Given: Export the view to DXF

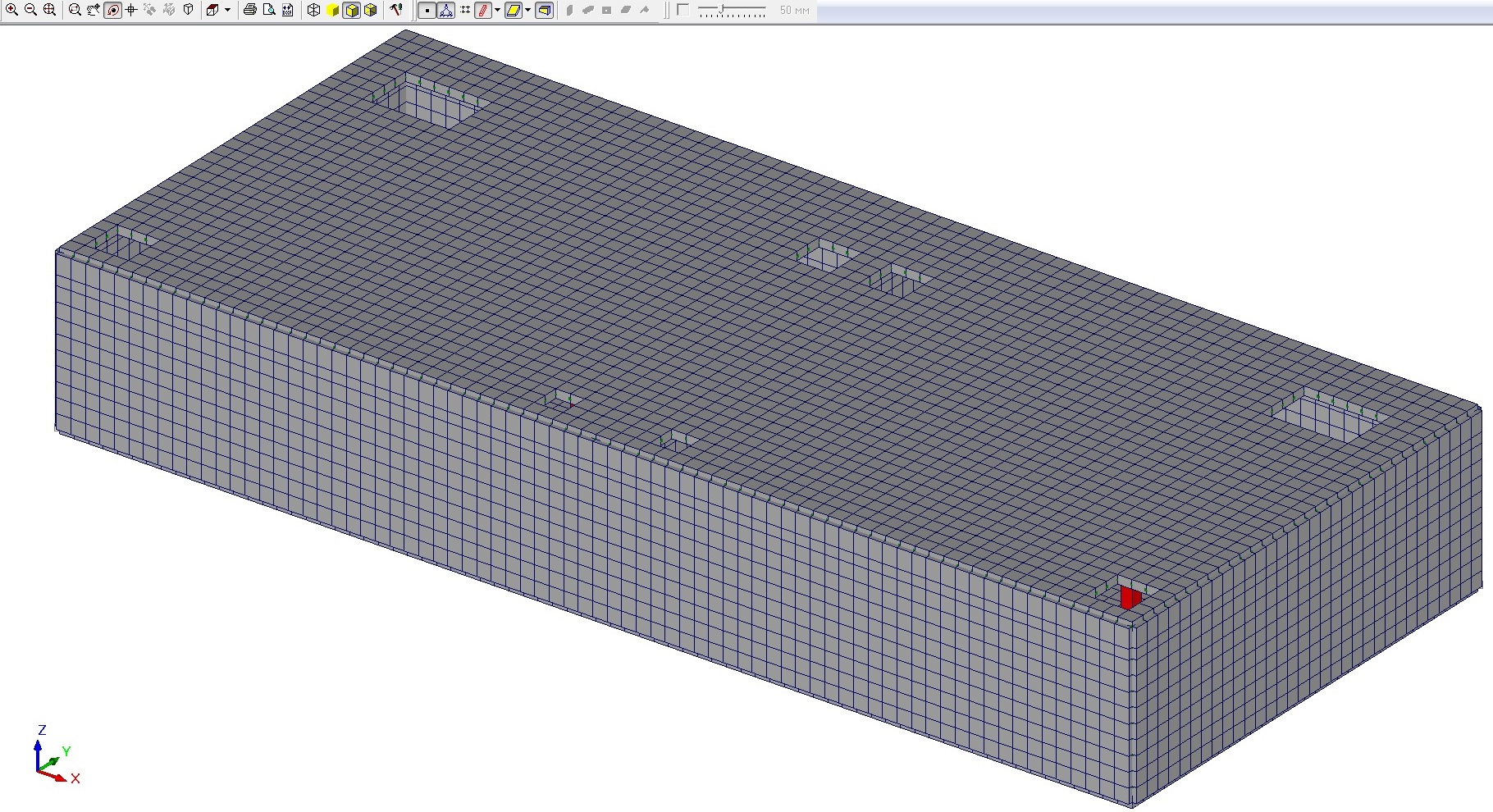Looking at the screenshot, I should click(288, 10).
